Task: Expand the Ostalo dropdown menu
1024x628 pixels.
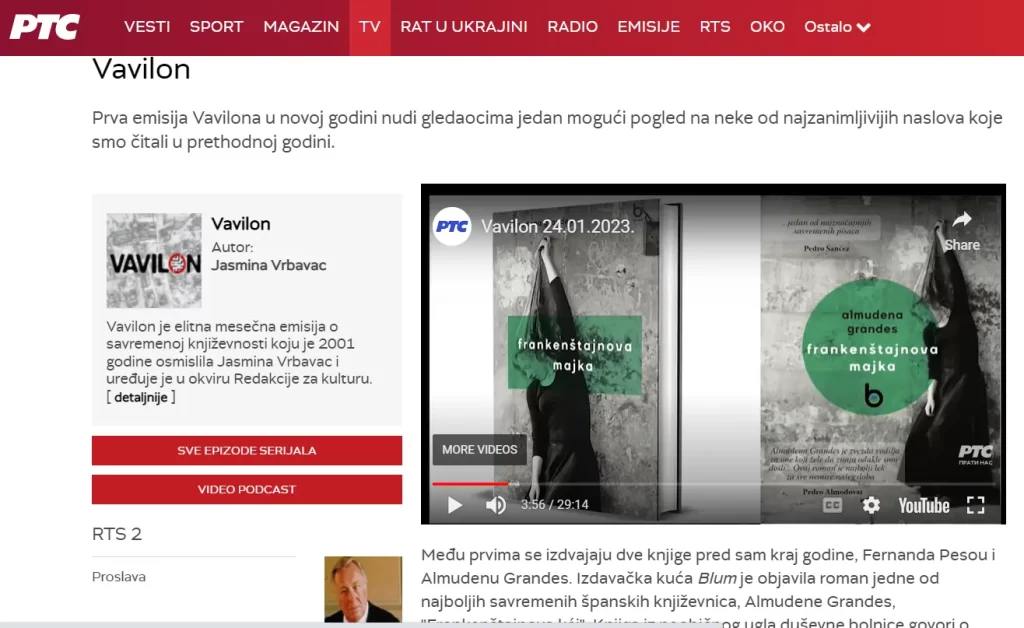Action: [837, 27]
